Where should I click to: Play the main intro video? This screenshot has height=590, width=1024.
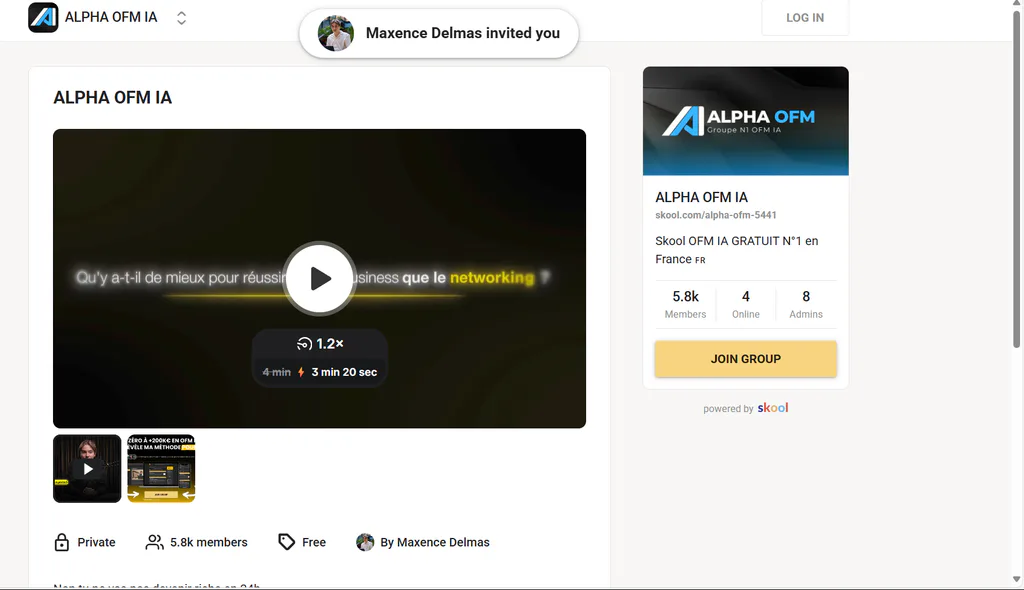click(x=319, y=278)
